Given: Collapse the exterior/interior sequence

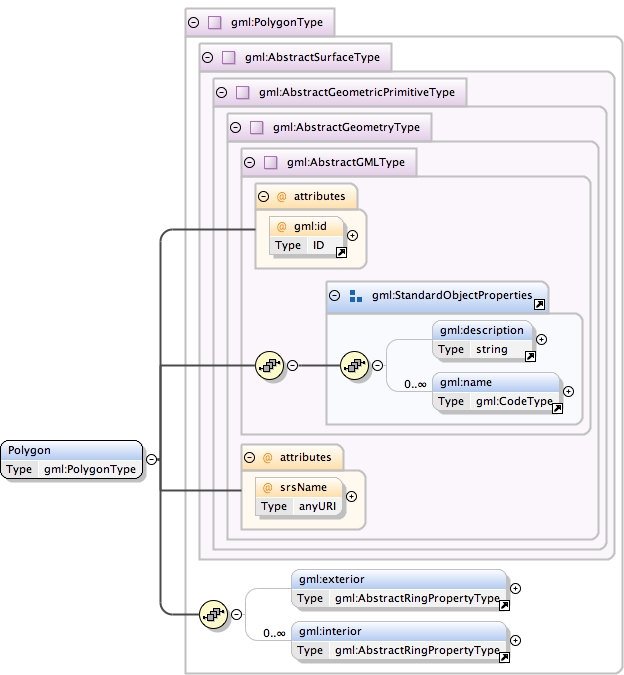Looking at the screenshot, I should [236, 614].
